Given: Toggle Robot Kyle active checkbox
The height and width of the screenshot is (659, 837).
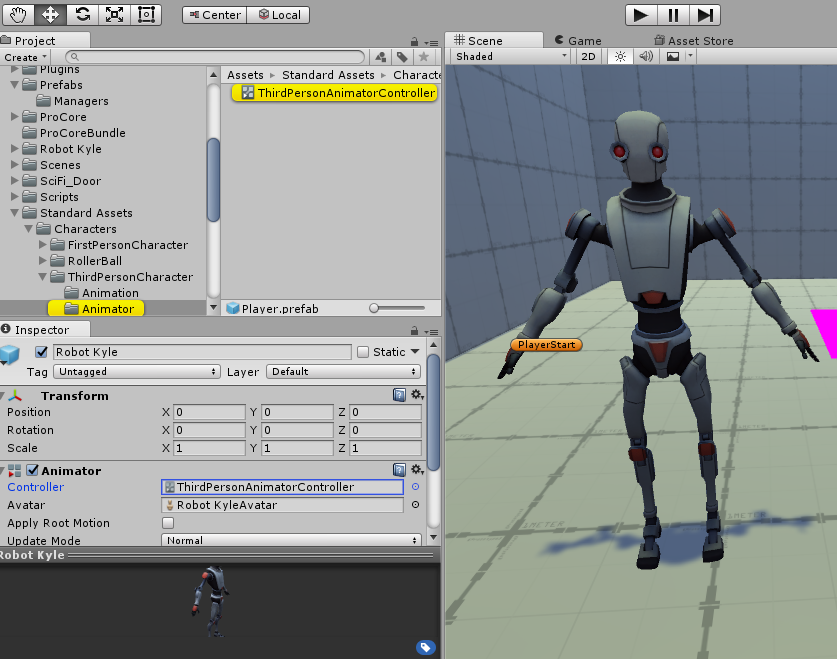Looking at the screenshot, I should (x=42, y=352).
